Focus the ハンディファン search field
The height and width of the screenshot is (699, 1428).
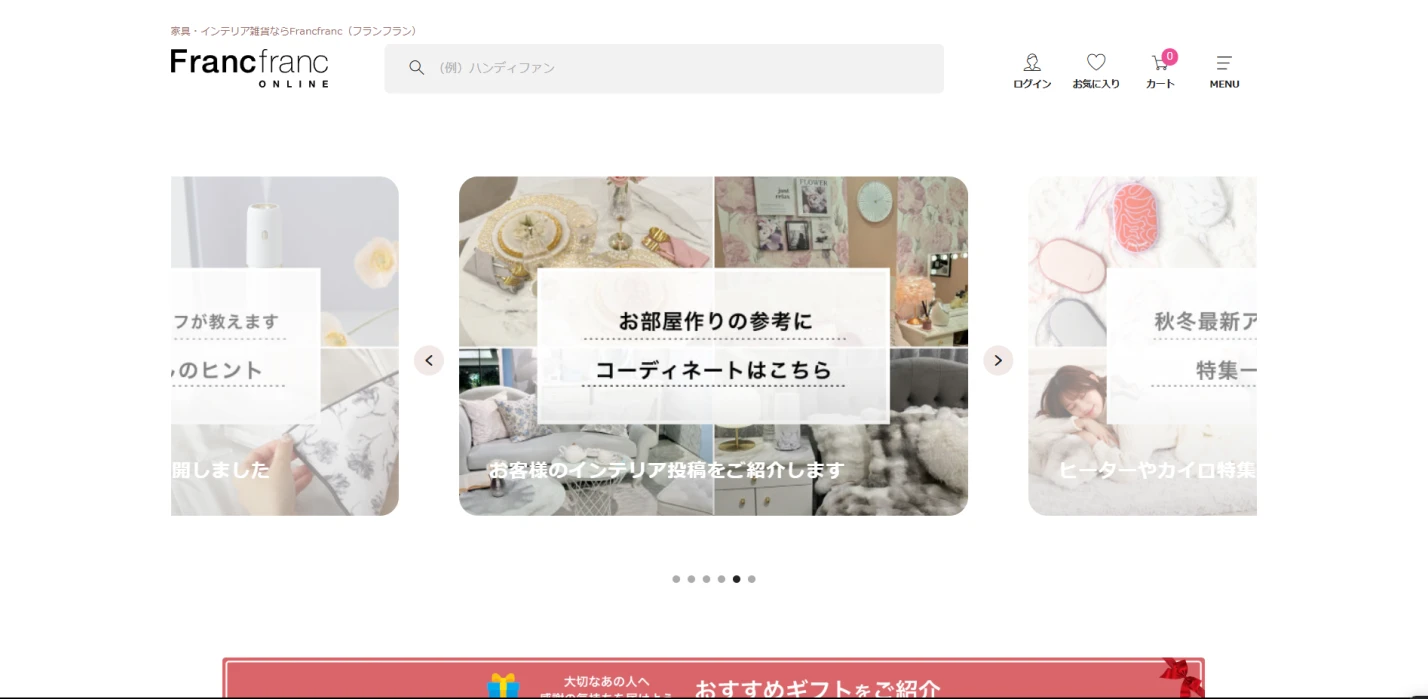point(680,68)
